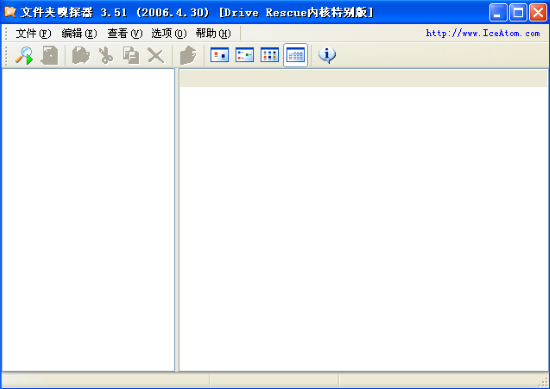The height and width of the screenshot is (389, 550).
Task: Visit the http://www.IceAtom.com link
Action: tap(483, 33)
